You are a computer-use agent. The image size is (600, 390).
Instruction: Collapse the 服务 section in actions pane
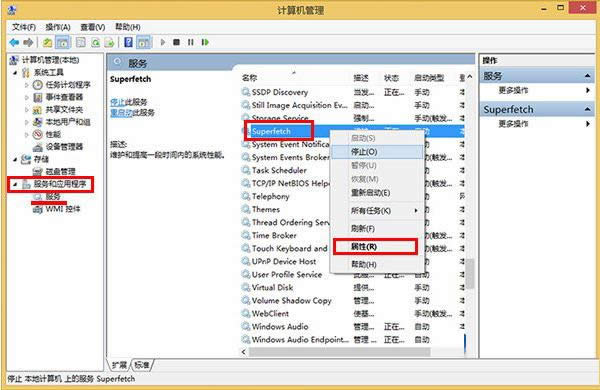[x=587, y=76]
